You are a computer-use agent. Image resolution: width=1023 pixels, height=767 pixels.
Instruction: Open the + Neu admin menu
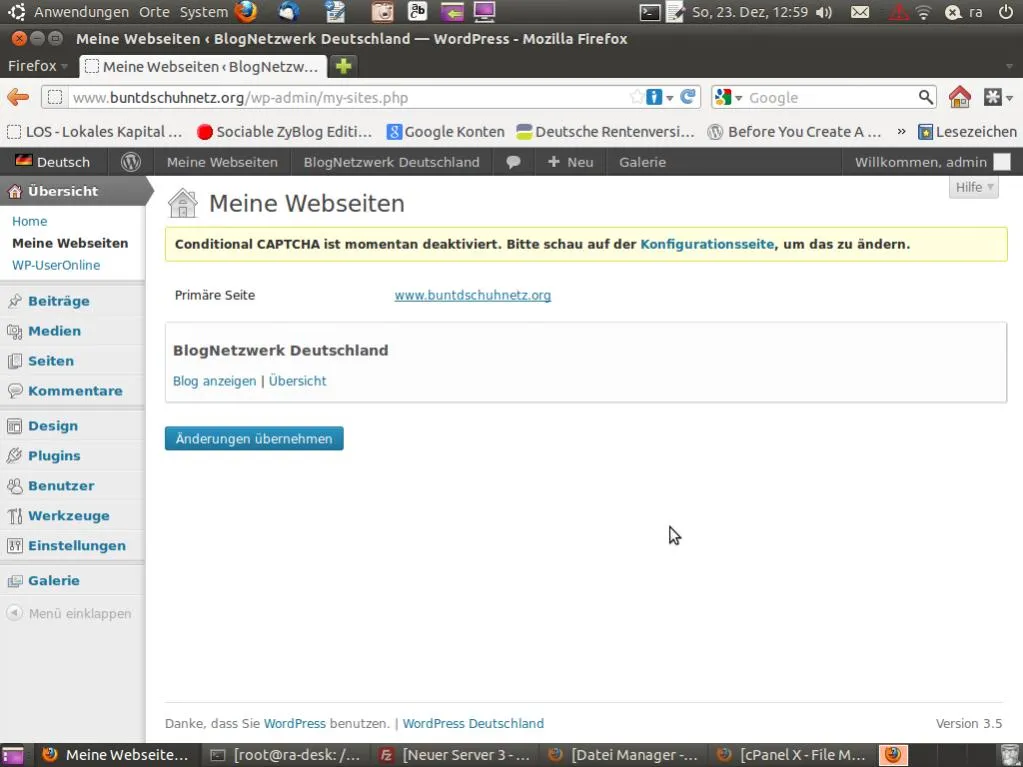click(570, 162)
